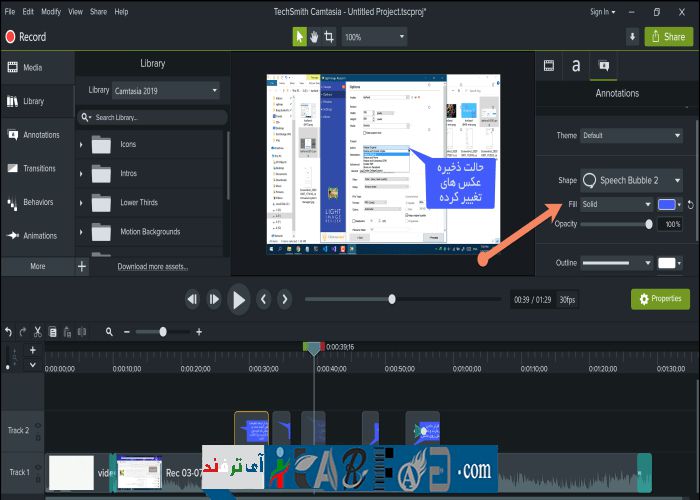Toggle visibility eye on Track 2

pyautogui.click(x=39, y=425)
